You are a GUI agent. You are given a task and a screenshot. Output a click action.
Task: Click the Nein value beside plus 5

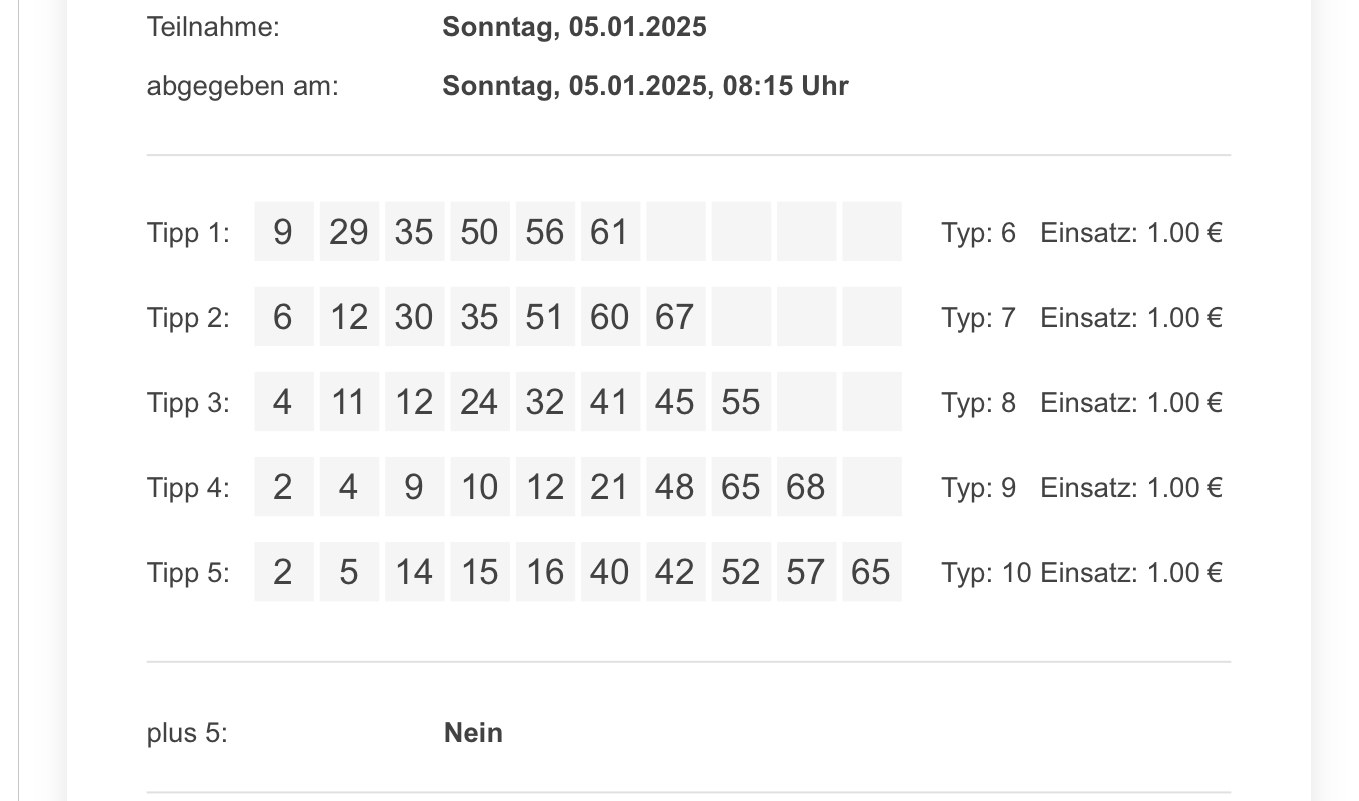(x=473, y=733)
